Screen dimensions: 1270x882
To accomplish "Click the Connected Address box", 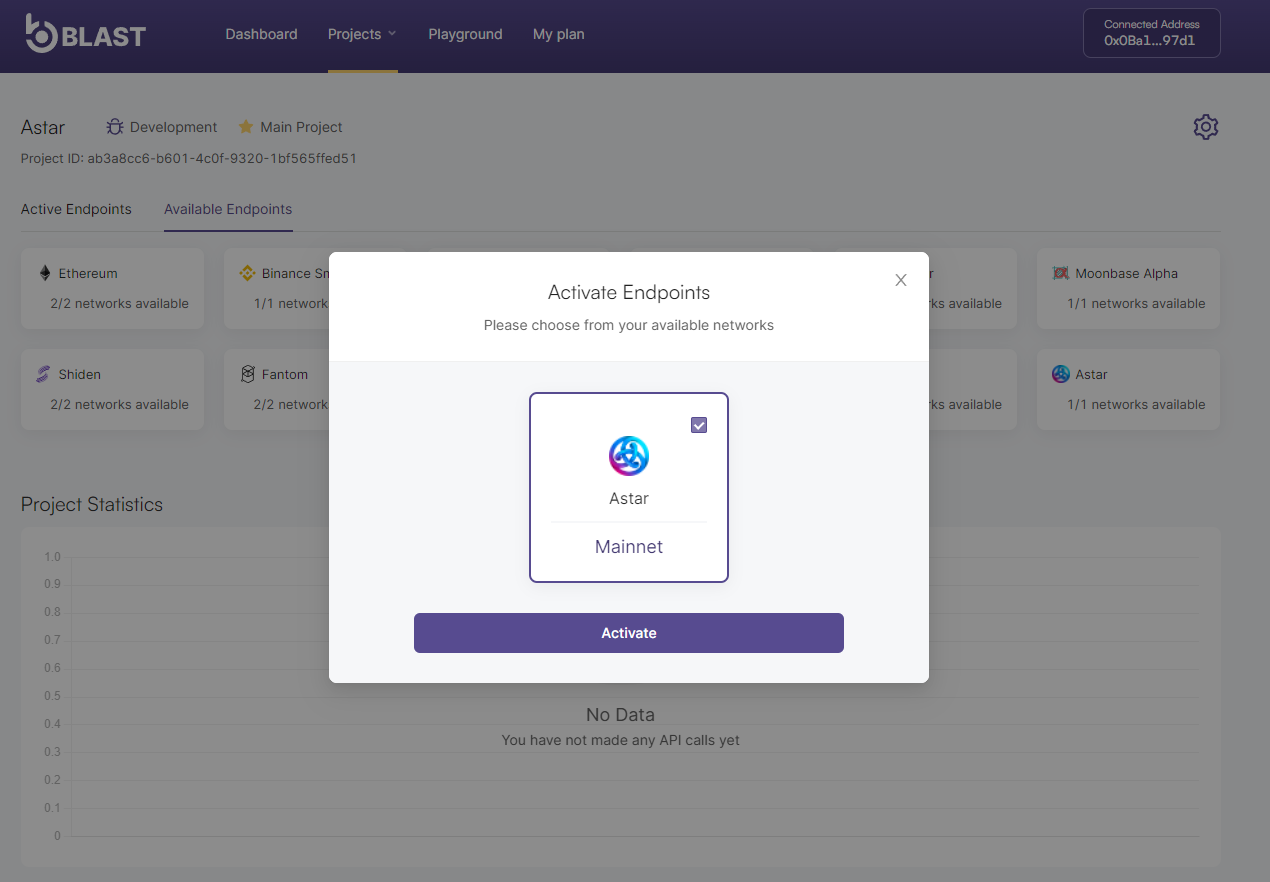I will 1151,33.
